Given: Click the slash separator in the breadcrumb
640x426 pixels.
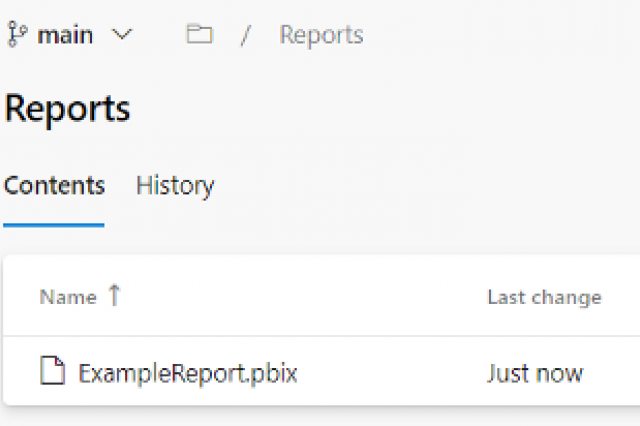Looking at the screenshot, I should click(x=245, y=35).
